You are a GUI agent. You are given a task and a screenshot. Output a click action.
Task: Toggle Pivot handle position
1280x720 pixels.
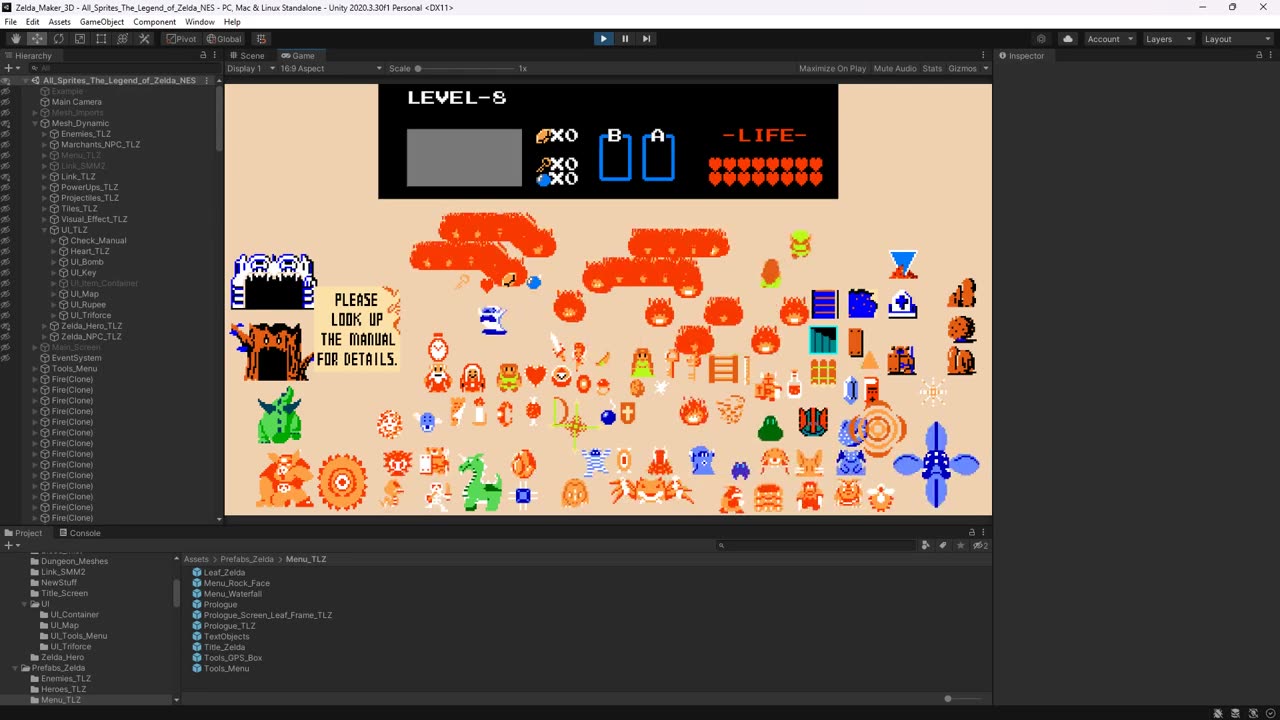pyautogui.click(x=181, y=39)
